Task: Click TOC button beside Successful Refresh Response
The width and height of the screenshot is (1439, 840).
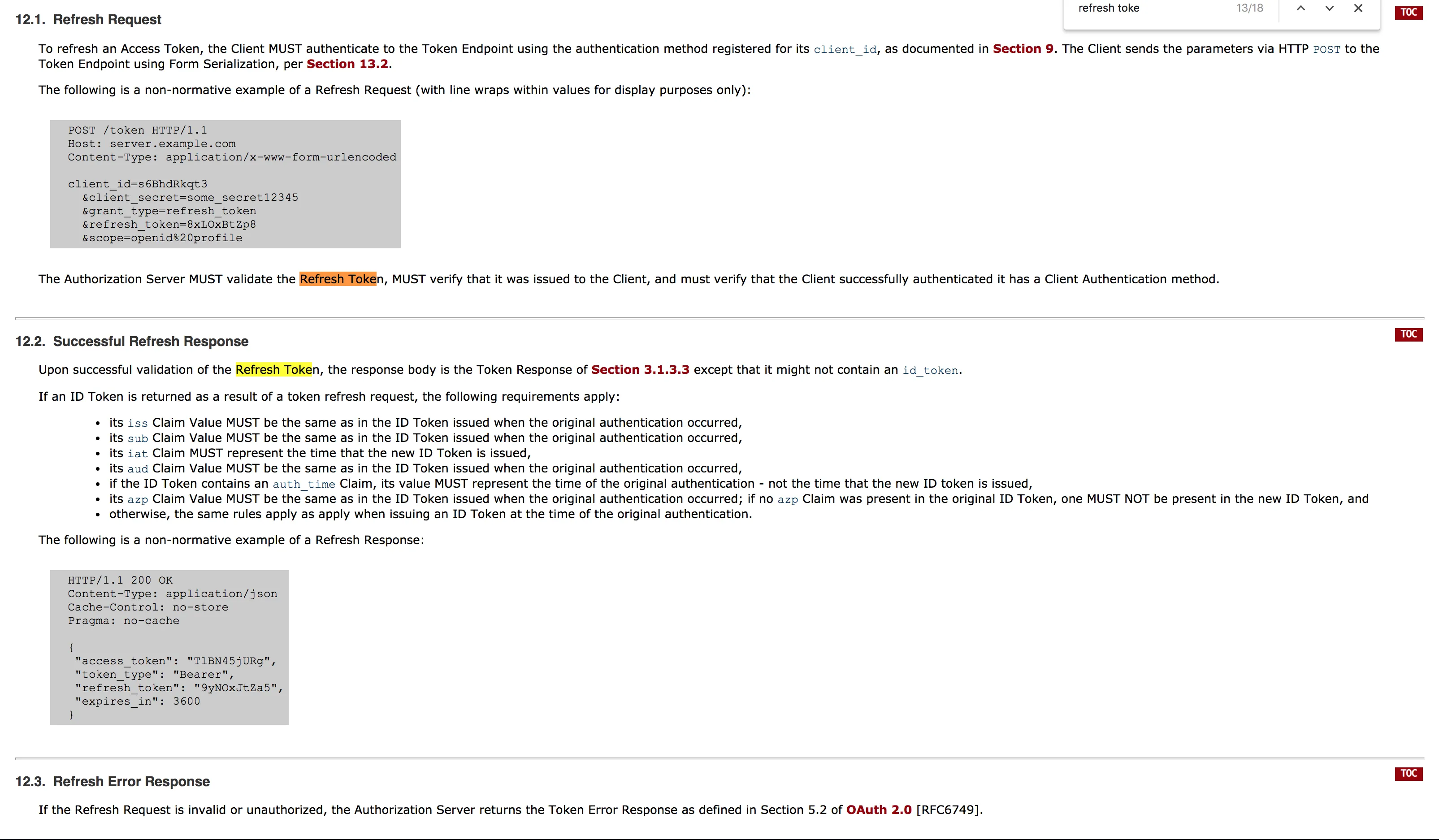Action: [1408, 334]
